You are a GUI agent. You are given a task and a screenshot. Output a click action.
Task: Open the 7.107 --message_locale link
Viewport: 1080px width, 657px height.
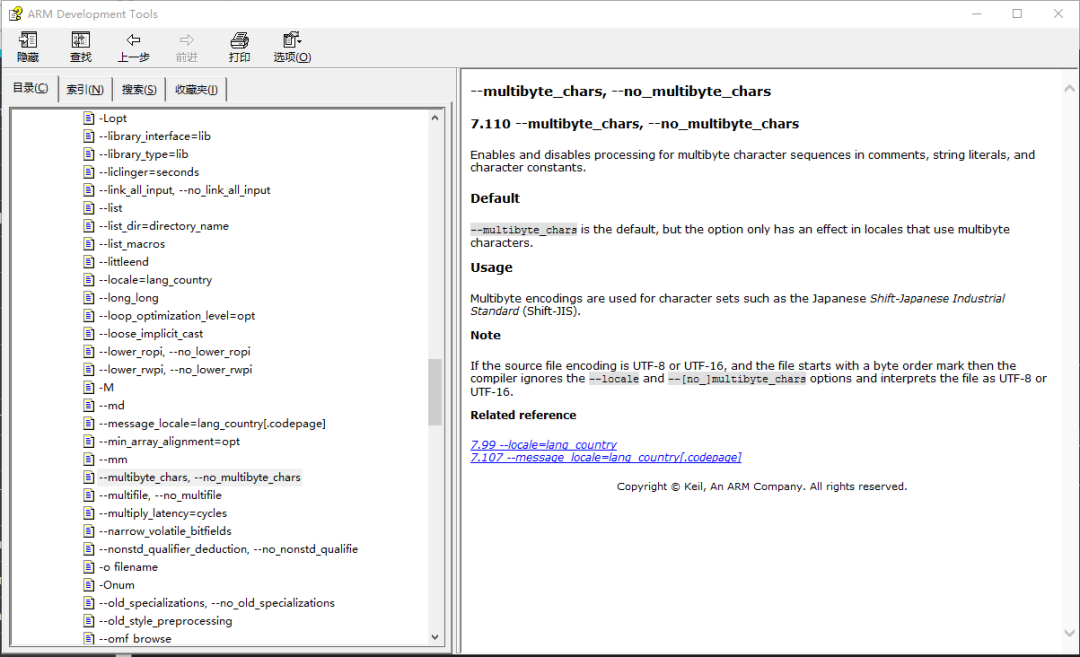pos(606,457)
